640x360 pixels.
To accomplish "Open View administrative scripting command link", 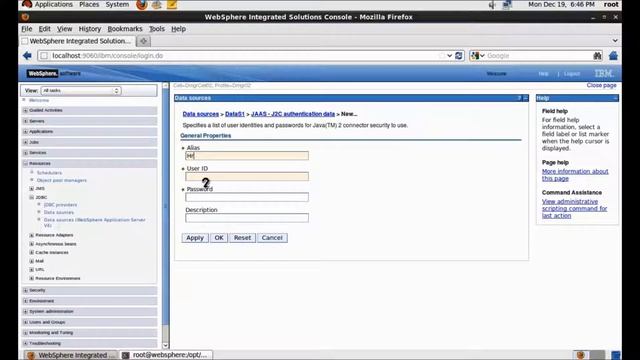I will tap(574, 209).
